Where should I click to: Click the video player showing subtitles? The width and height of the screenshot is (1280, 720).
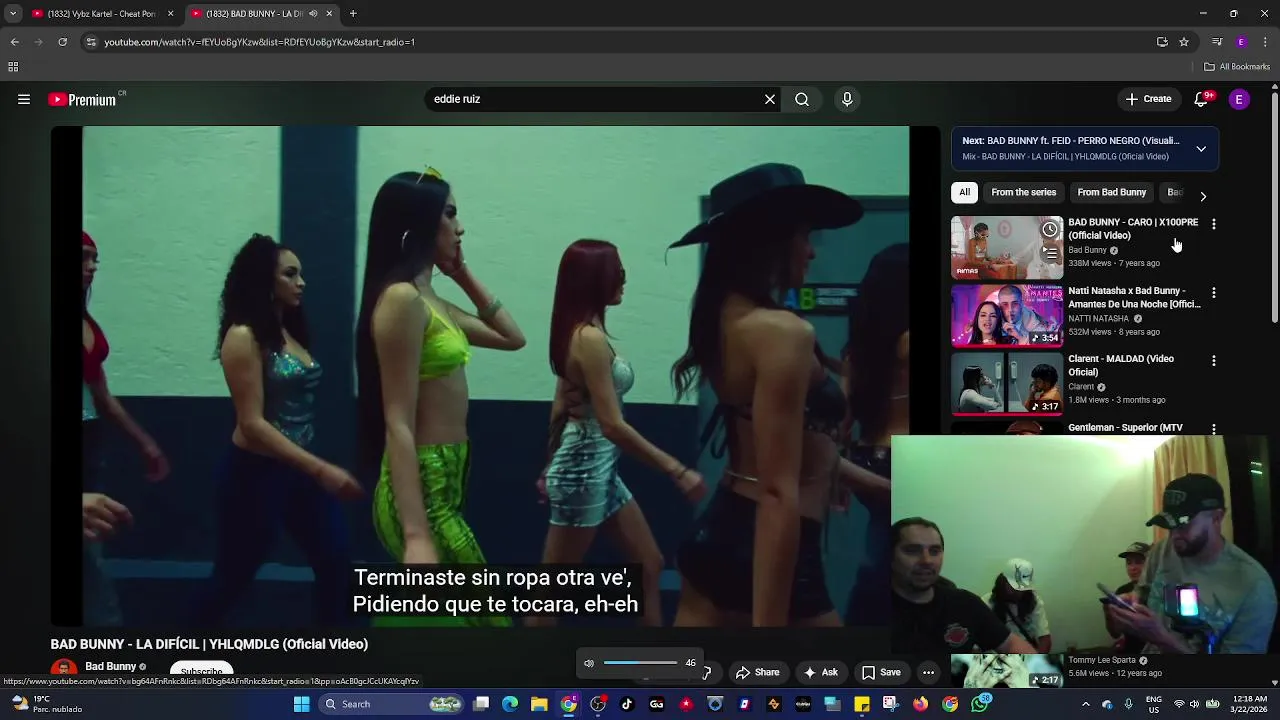click(x=495, y=376)
